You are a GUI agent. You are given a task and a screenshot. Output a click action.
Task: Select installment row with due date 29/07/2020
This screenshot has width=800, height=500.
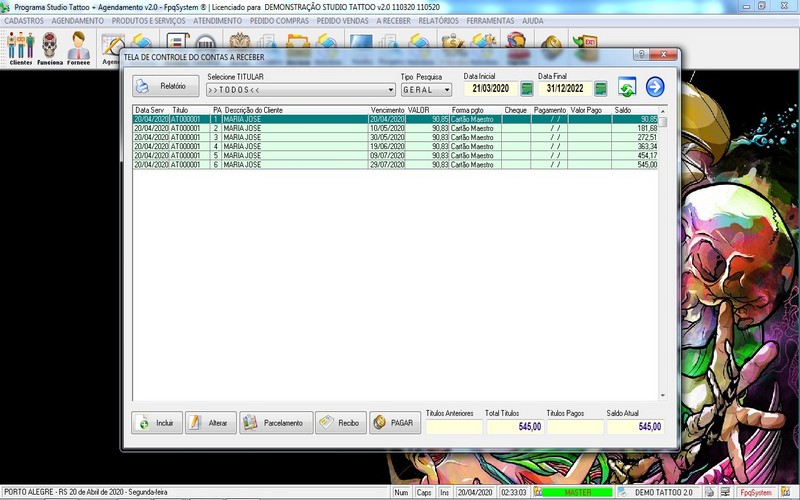395,165
